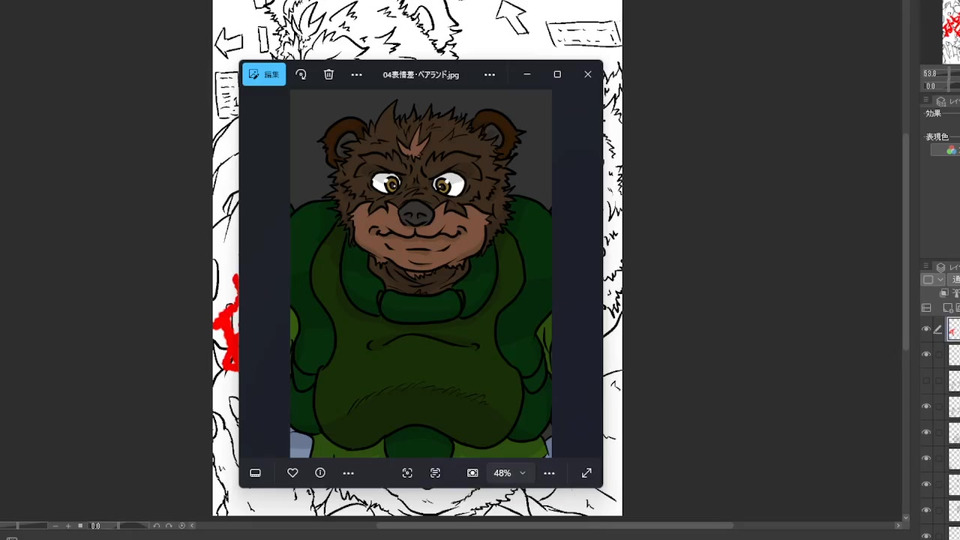Click fit-to-screen grid icon in canvas status bar
Viewport: 960px width, 540px height.
[x=80, y=525]
